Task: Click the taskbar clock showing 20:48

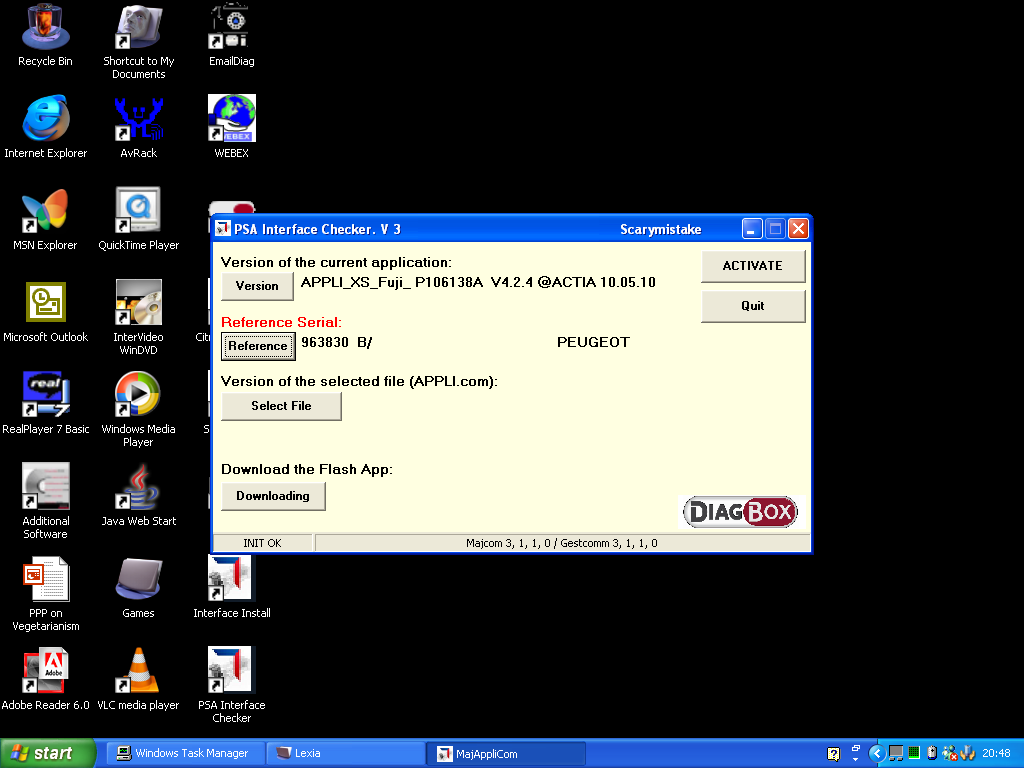Action: 996,753
